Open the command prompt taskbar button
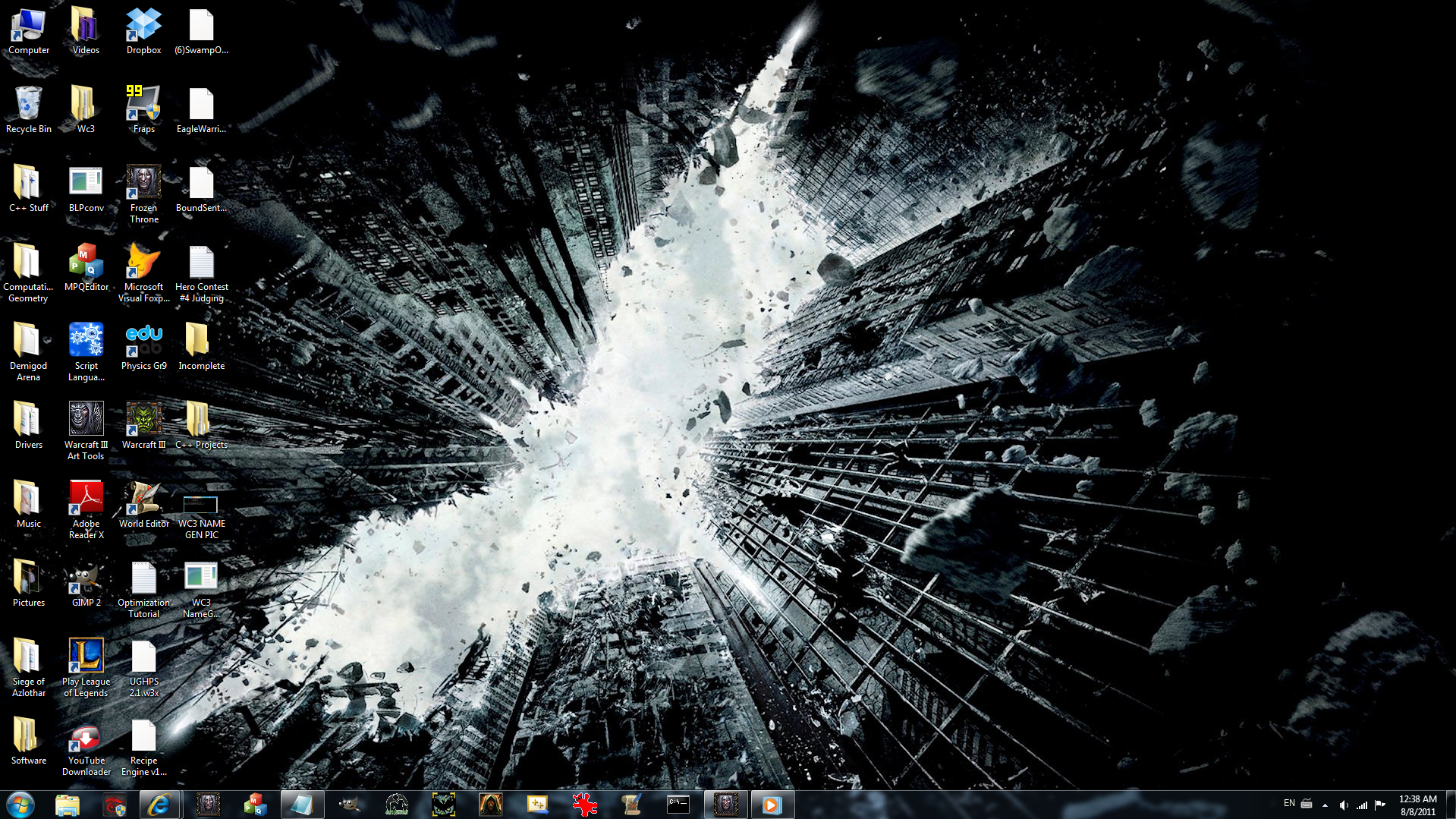 tap(678, 805)
